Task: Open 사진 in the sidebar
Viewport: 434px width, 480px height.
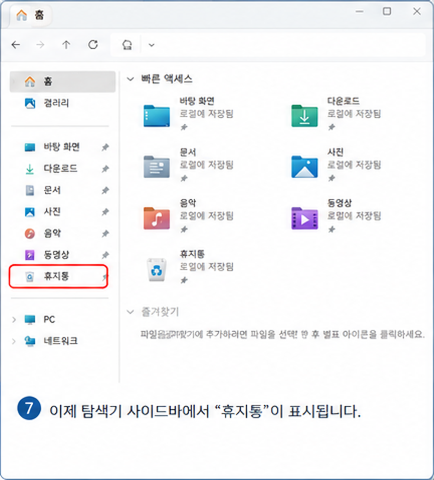Action: coord(62,212)
